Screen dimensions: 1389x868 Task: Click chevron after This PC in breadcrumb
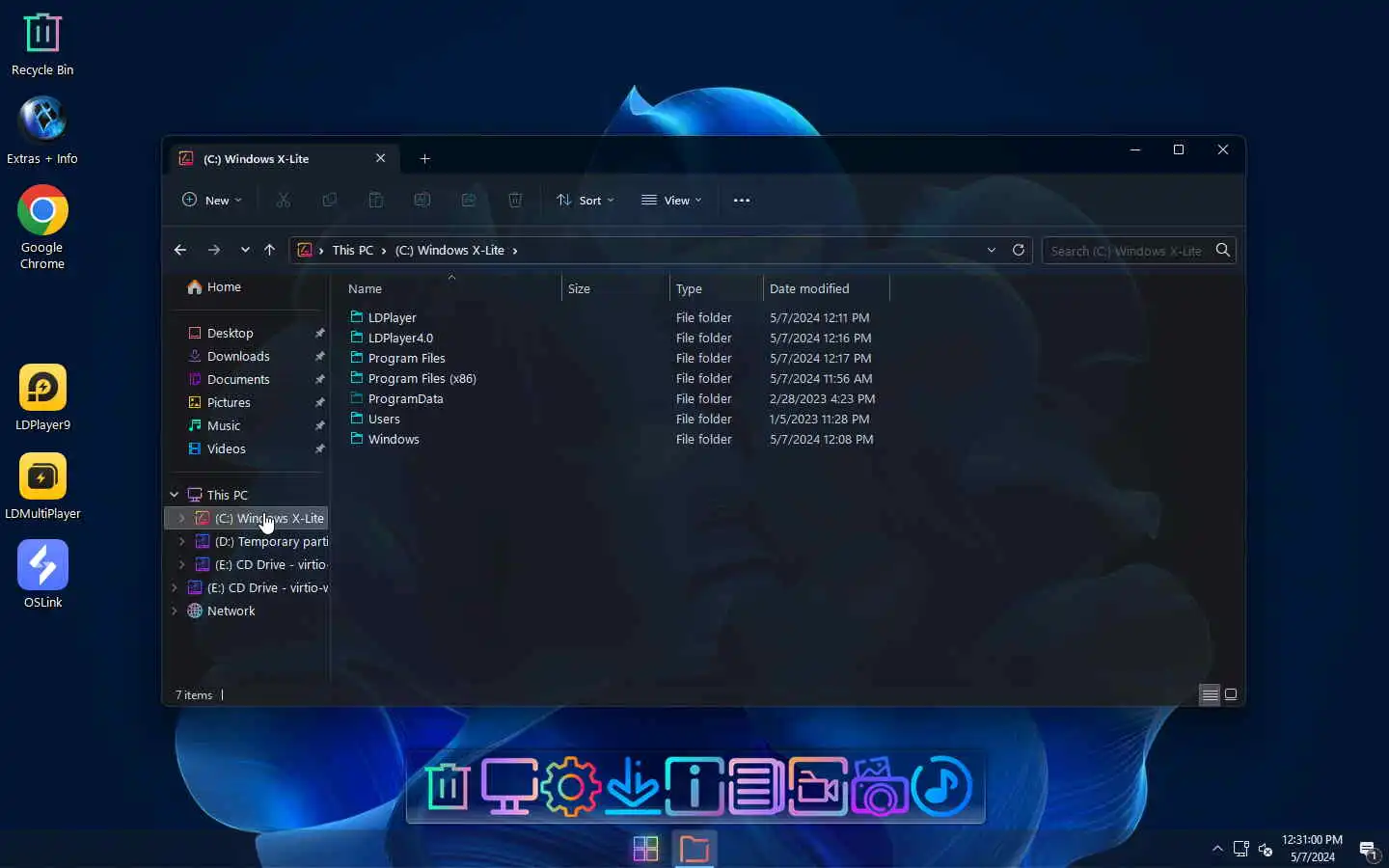384,251
